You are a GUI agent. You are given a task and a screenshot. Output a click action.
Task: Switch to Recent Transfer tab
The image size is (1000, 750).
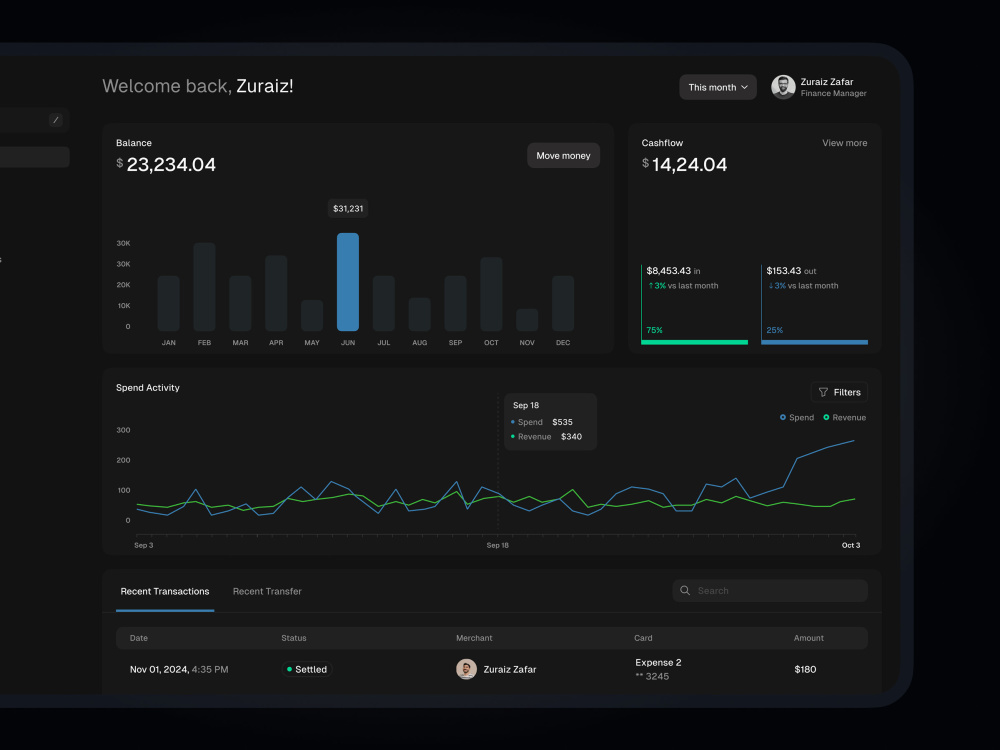(267, 591)
